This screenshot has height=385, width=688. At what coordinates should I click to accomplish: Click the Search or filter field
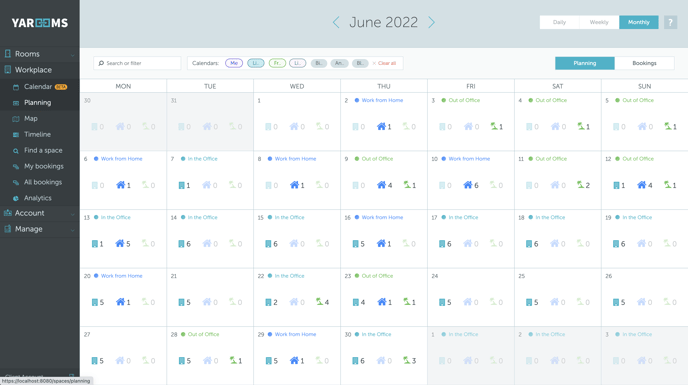click(137, 63)
